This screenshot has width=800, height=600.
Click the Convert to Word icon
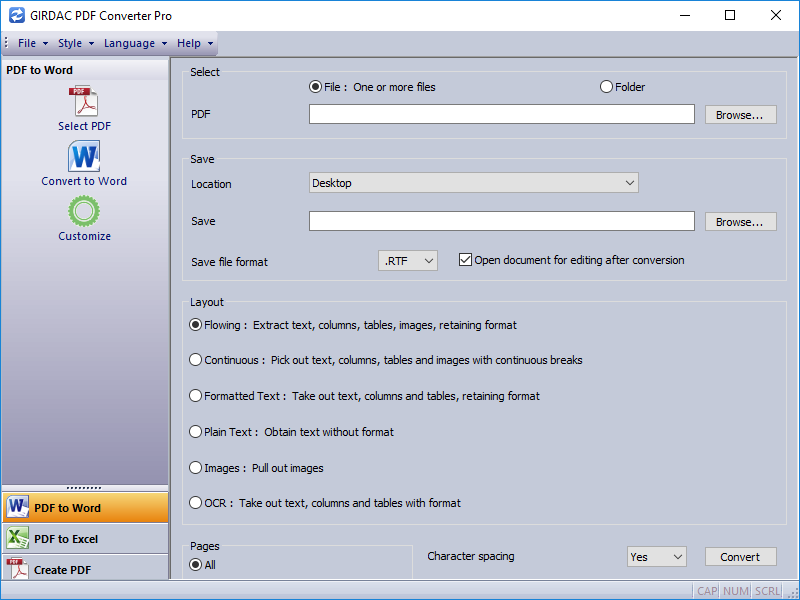84,156
